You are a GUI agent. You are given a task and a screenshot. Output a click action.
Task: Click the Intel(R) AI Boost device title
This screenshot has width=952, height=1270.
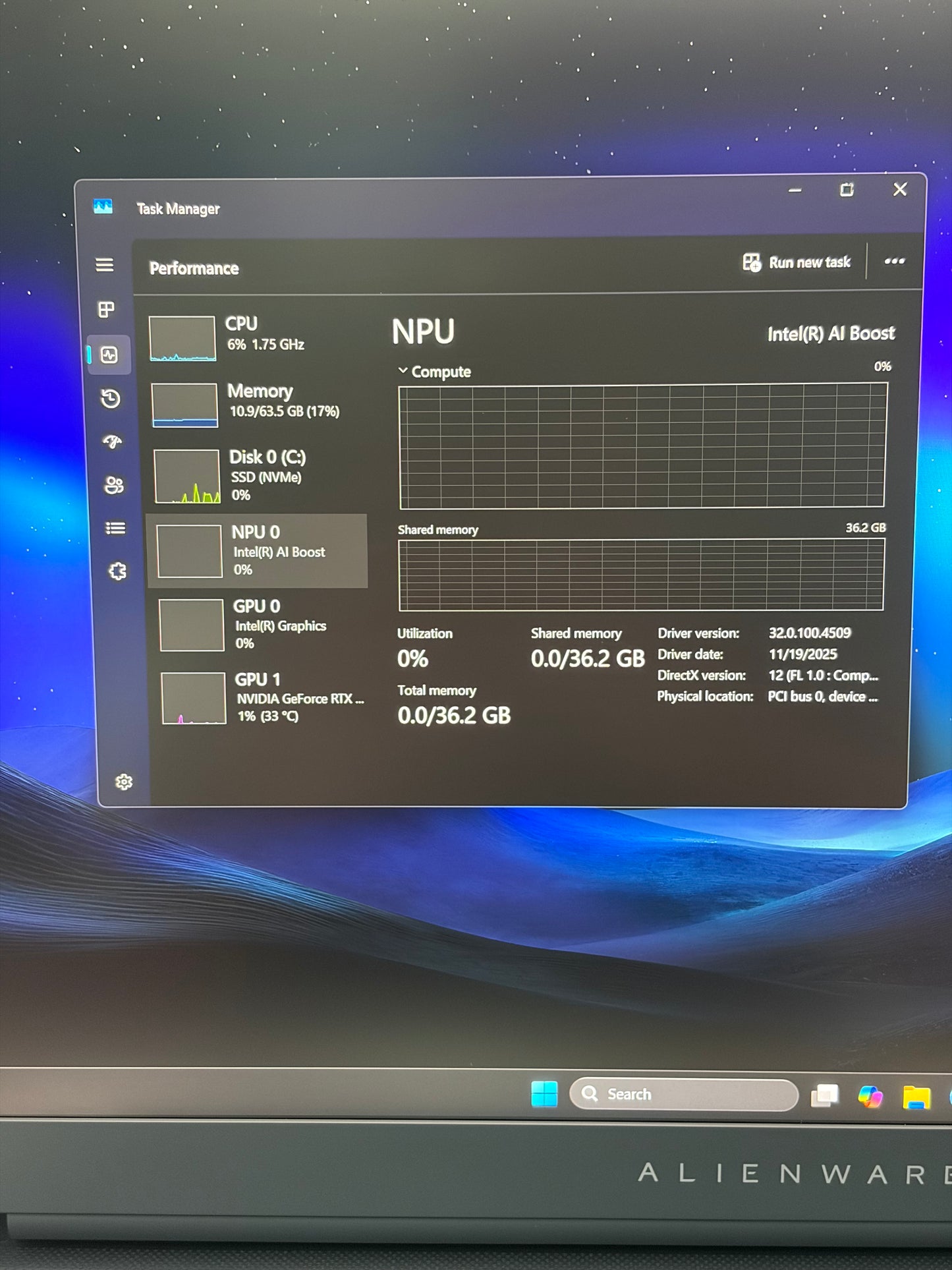[x=831, y=333]
